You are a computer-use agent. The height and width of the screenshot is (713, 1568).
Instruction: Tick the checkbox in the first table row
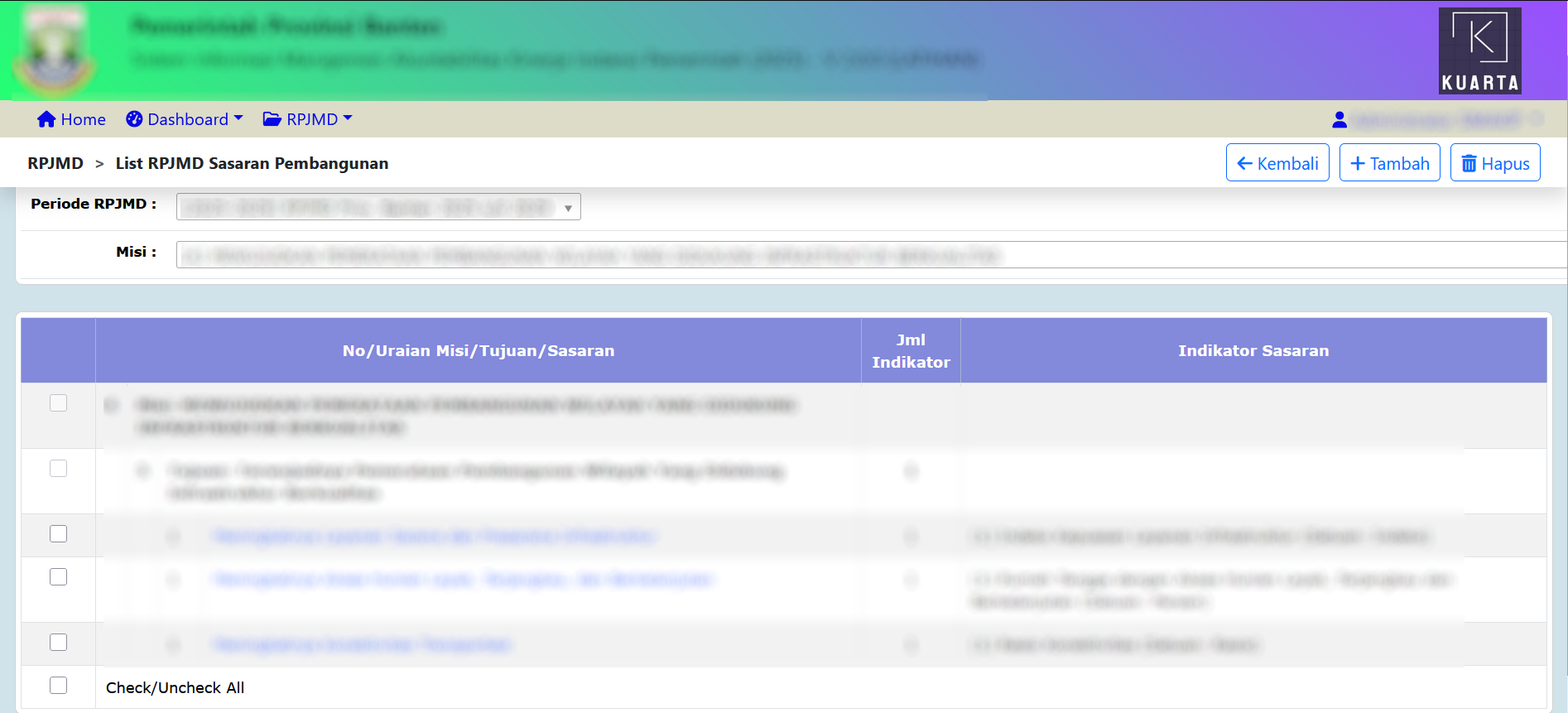58,403
